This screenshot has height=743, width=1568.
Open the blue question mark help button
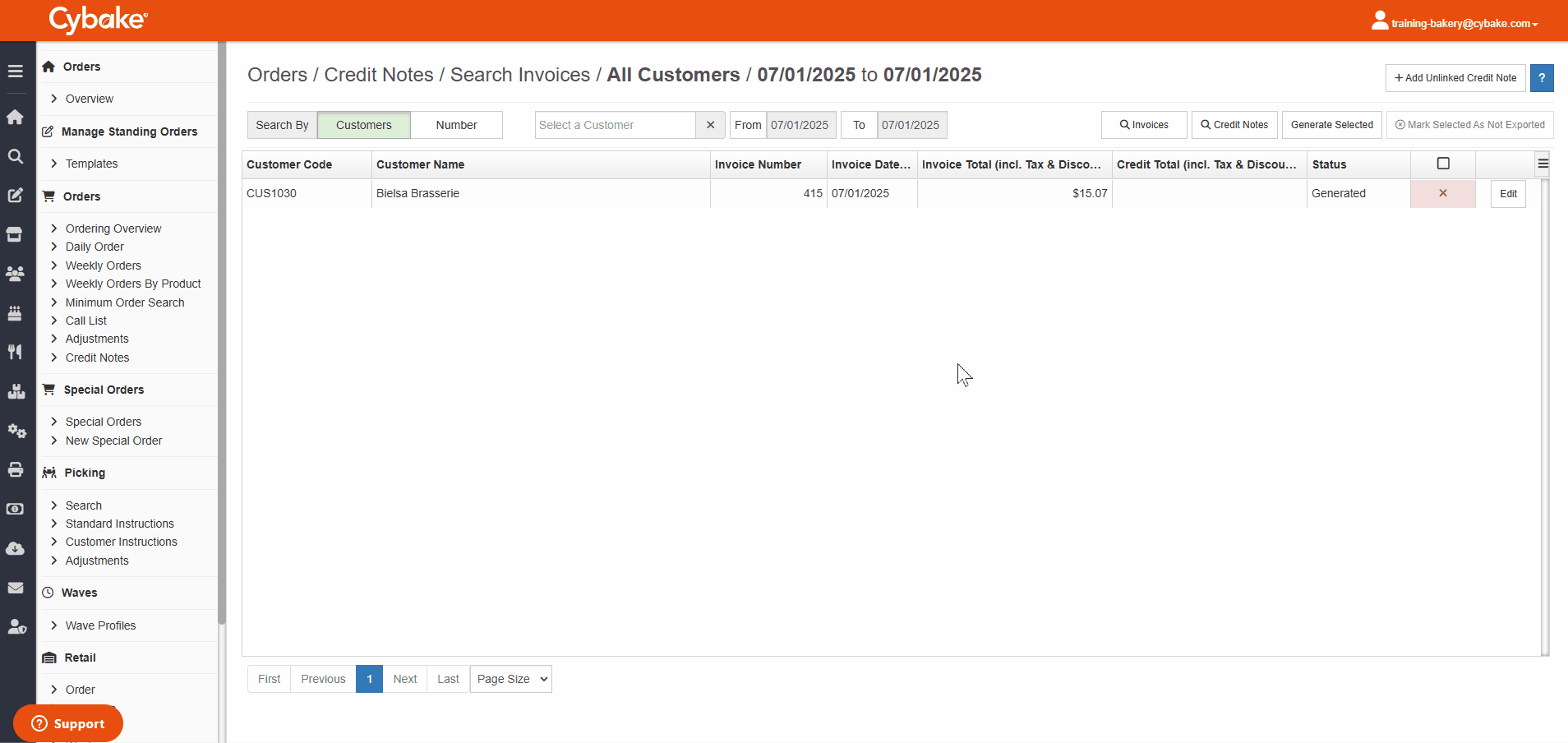1542,78
